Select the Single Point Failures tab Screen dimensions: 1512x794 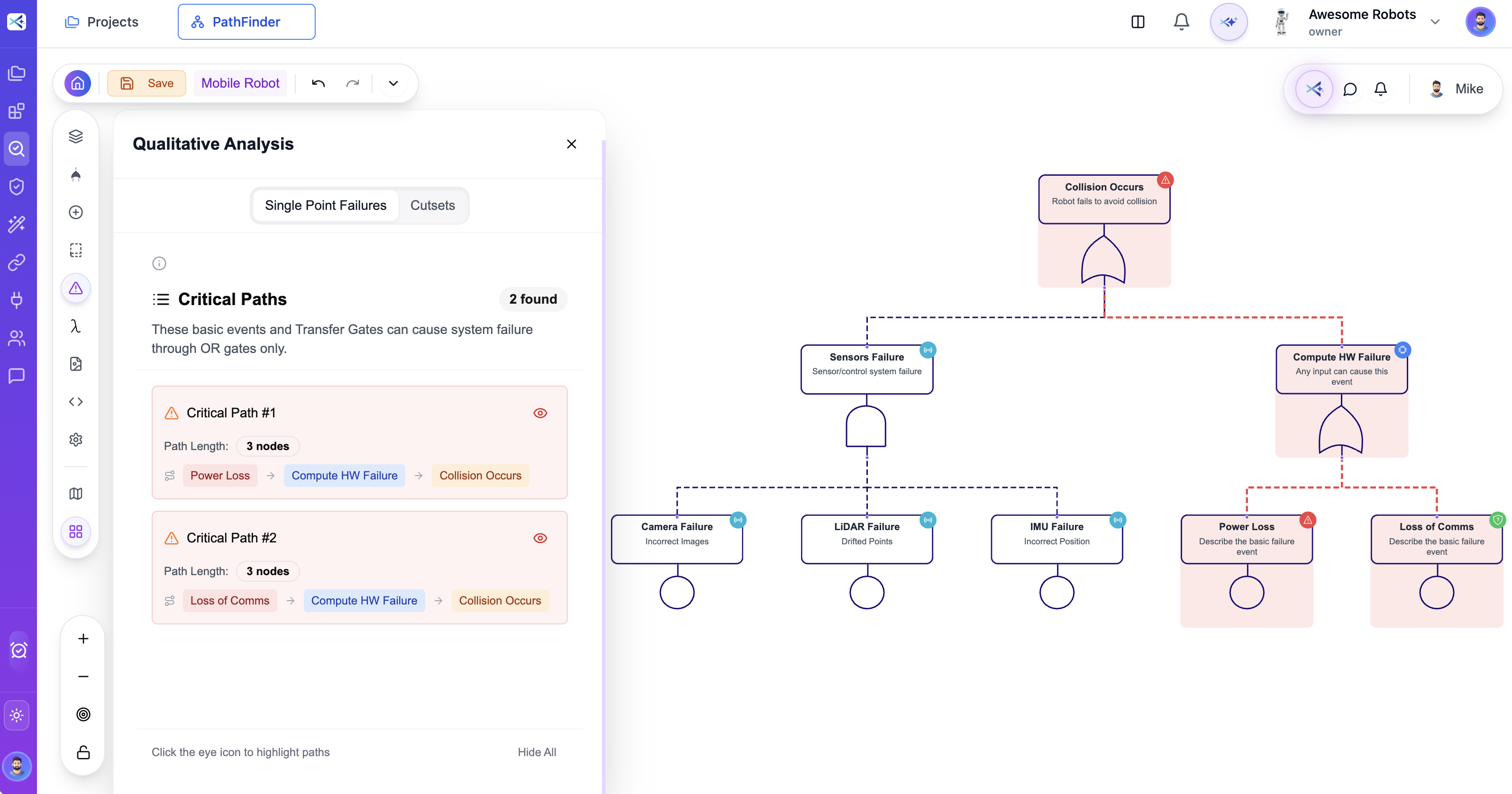click(325, 206)
